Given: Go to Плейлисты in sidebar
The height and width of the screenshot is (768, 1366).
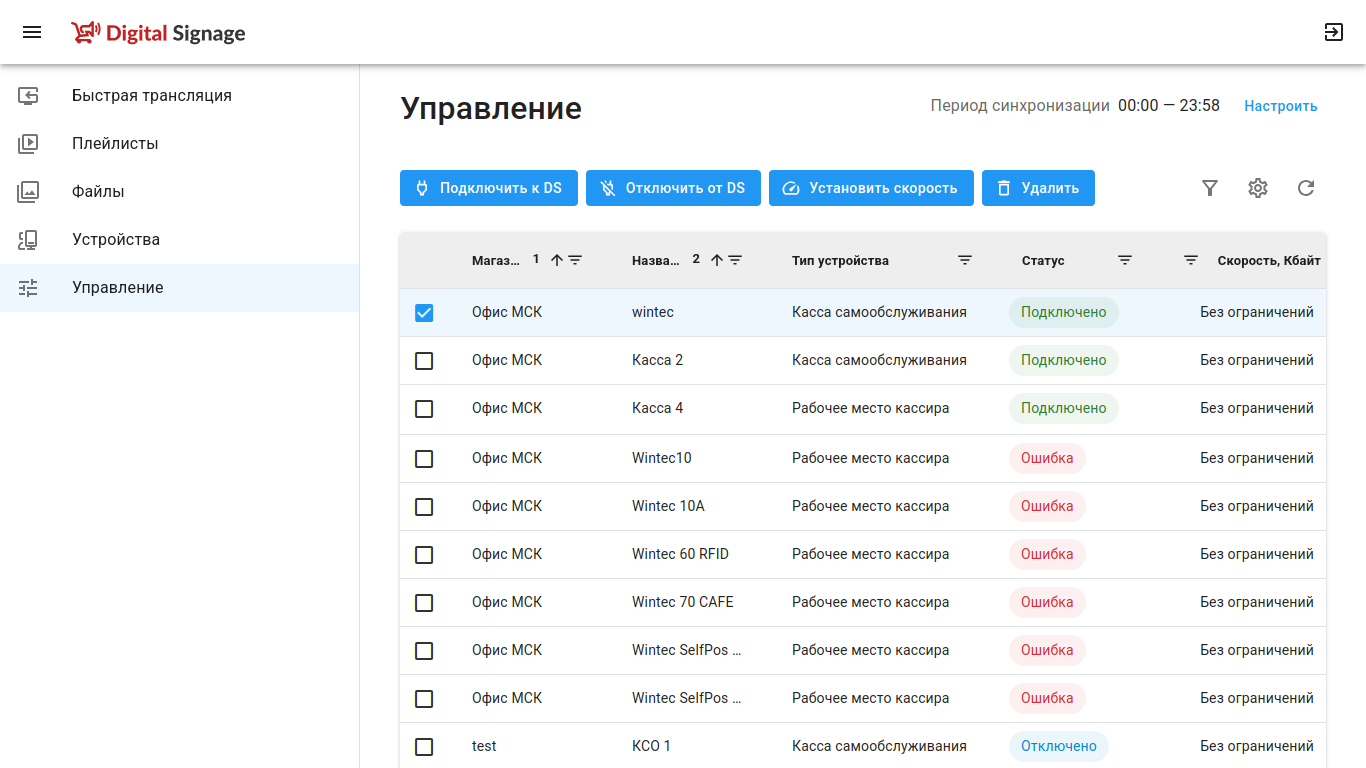Looking at the screenshot, I should 115,144.
